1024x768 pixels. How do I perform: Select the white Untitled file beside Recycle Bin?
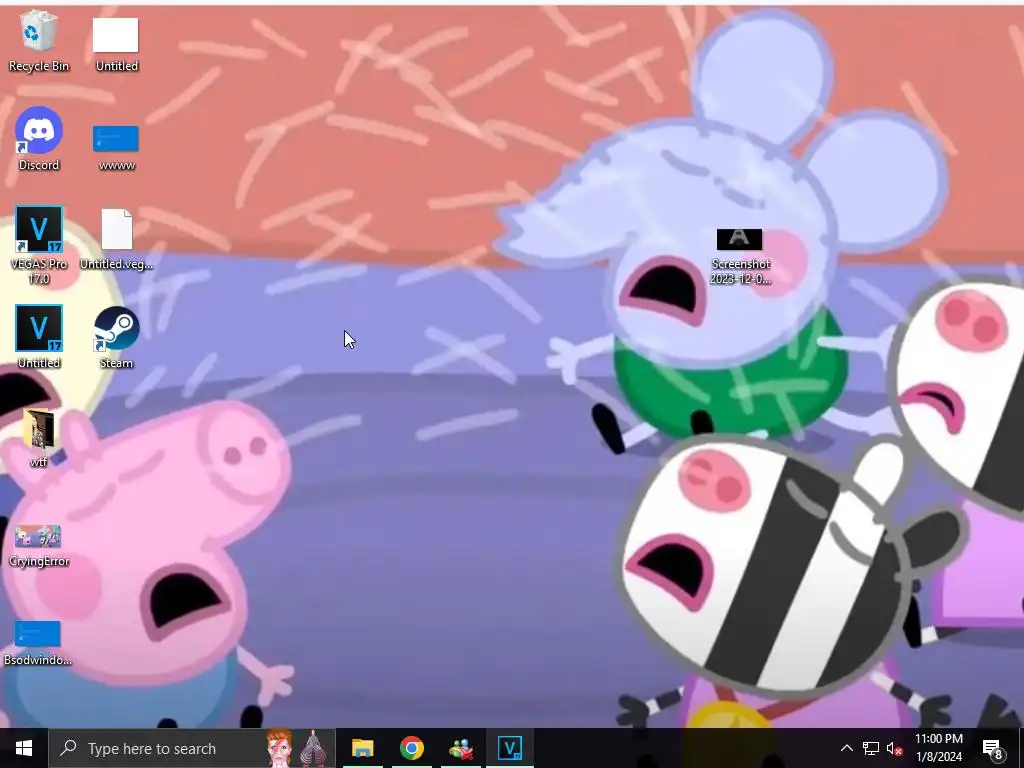[x=116, y=43]
